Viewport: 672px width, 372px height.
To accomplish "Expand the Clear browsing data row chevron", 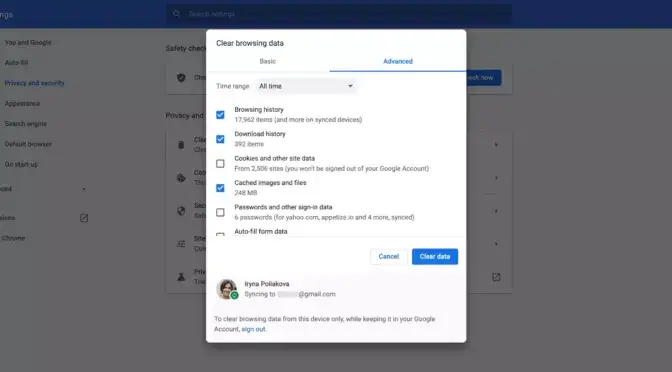I will click(496, 145).
